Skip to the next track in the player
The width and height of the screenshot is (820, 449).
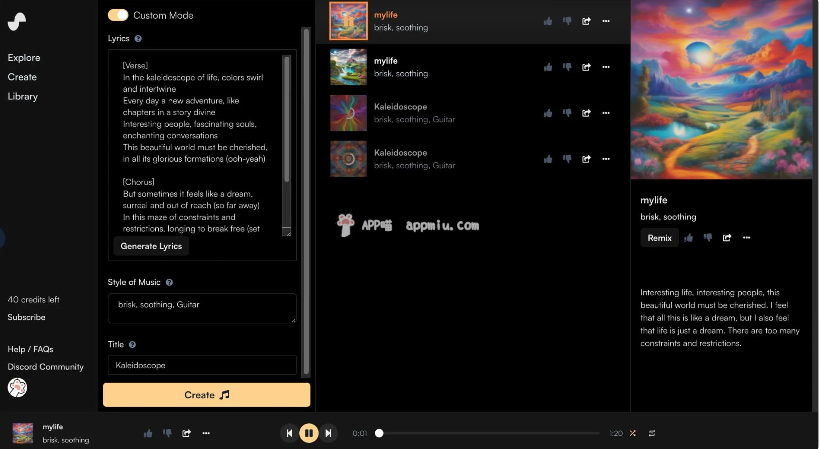point(328,433)
